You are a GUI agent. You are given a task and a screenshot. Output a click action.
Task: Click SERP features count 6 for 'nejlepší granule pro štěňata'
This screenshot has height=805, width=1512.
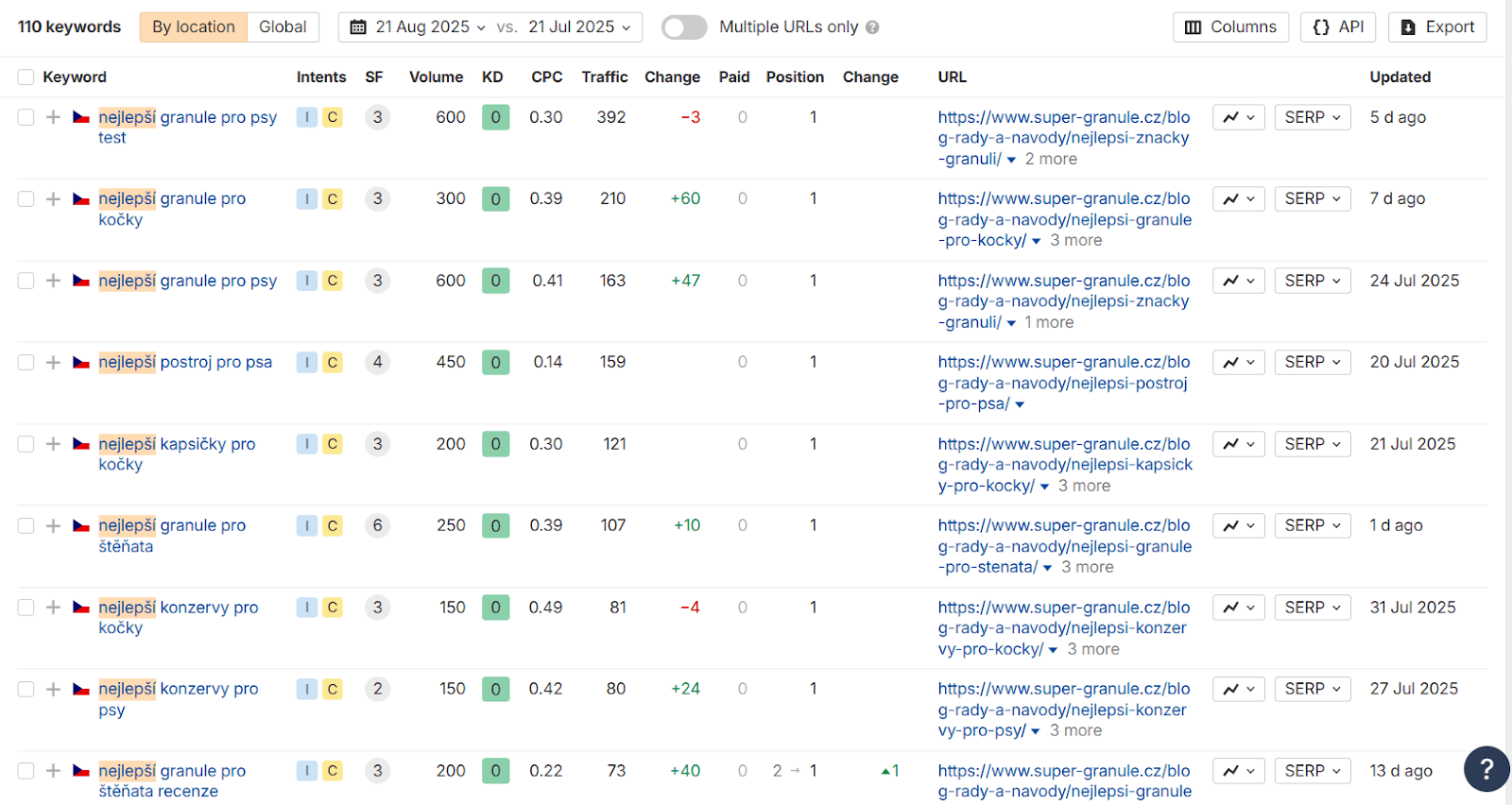point(377,525)
